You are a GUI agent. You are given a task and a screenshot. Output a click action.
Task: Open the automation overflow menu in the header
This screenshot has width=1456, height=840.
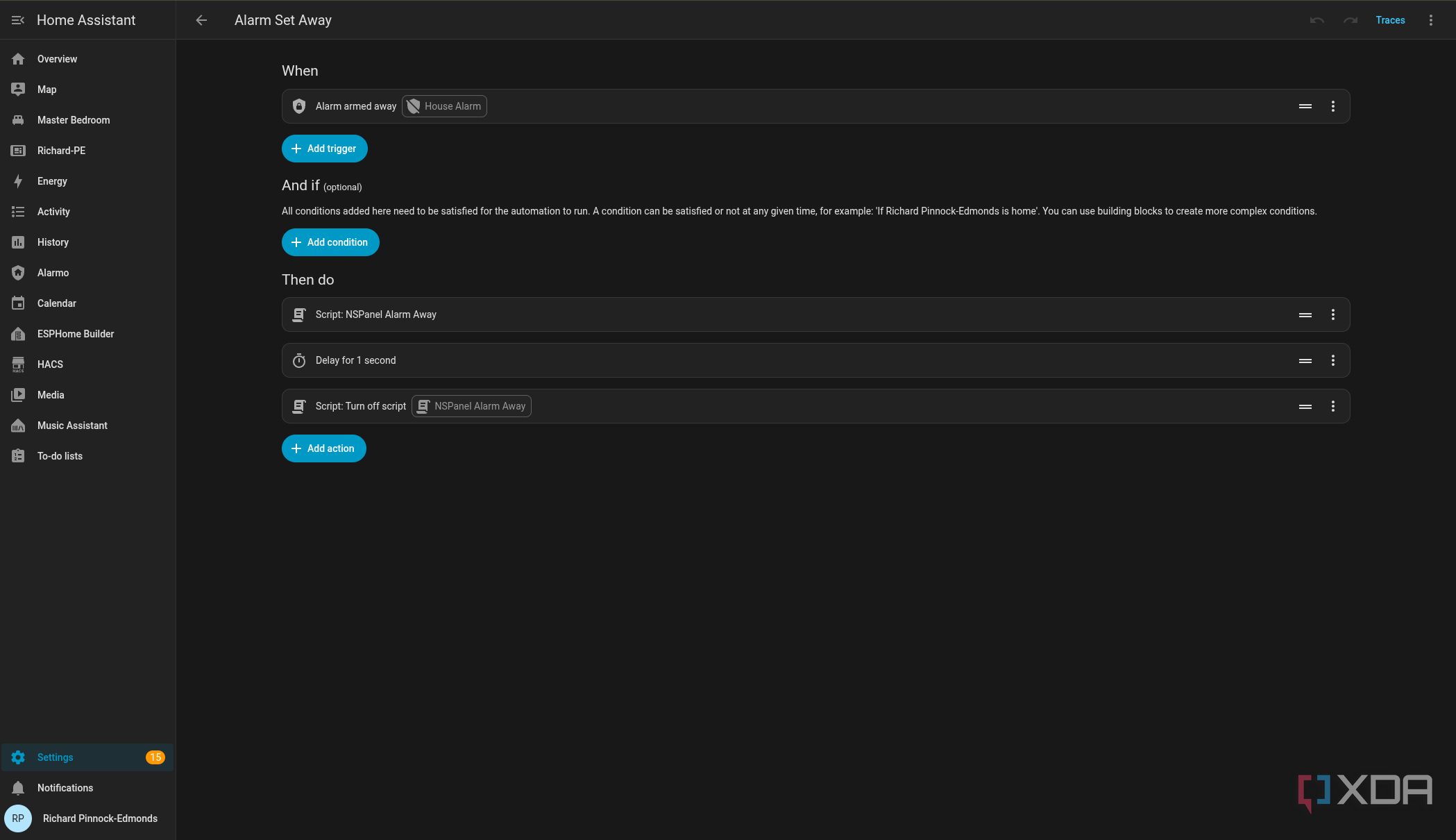pos(1430,20)
